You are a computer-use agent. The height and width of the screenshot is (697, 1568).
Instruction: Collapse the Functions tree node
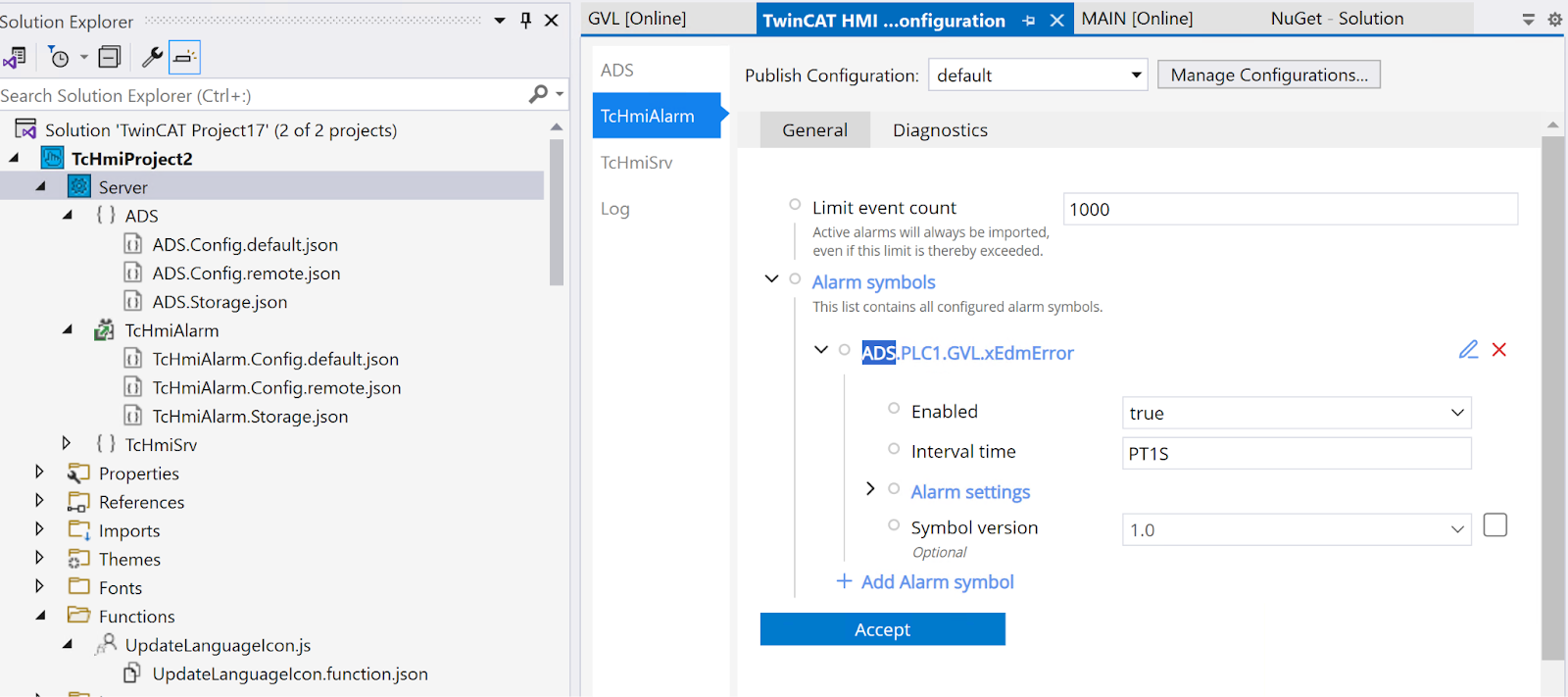(40, 616)
